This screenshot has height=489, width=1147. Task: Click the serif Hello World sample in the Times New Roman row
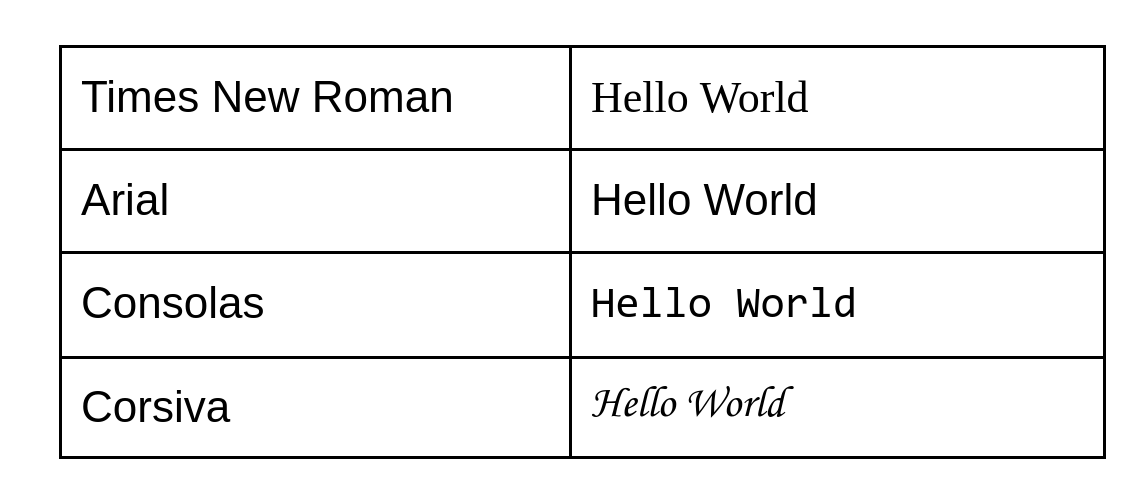(x=699, y=98)
